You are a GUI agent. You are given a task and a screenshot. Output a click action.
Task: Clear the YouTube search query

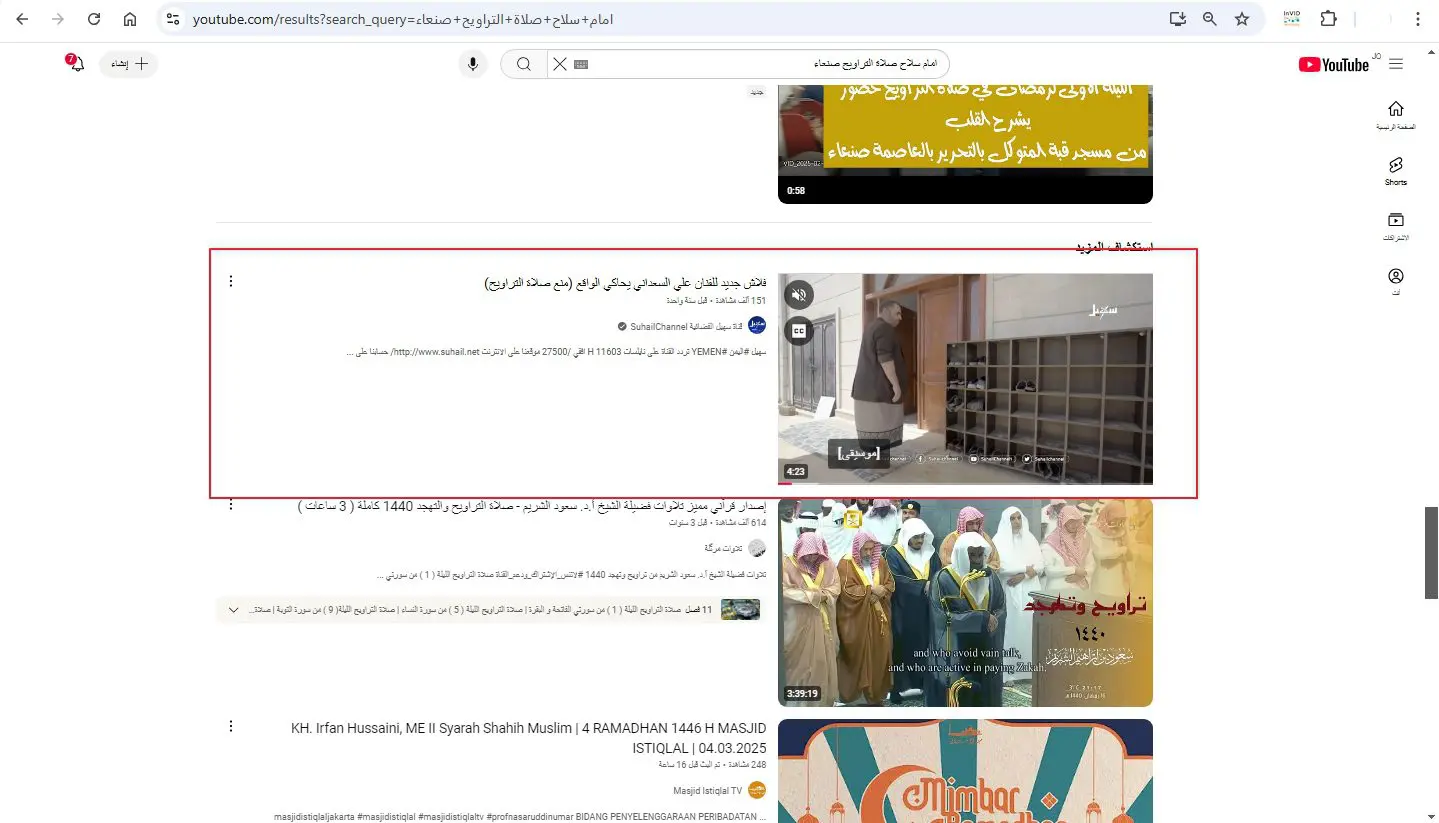pyautogui.click(x=560, y=64)
